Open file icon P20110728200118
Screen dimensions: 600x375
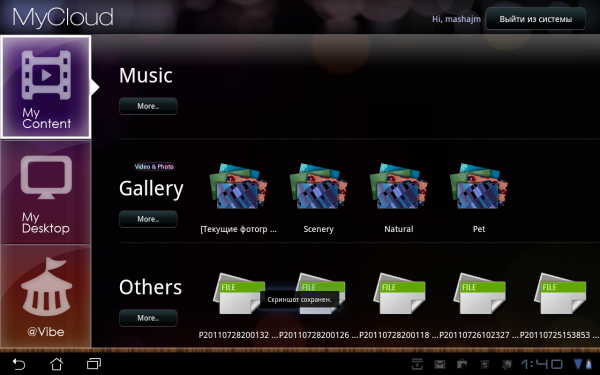(399, 293)
